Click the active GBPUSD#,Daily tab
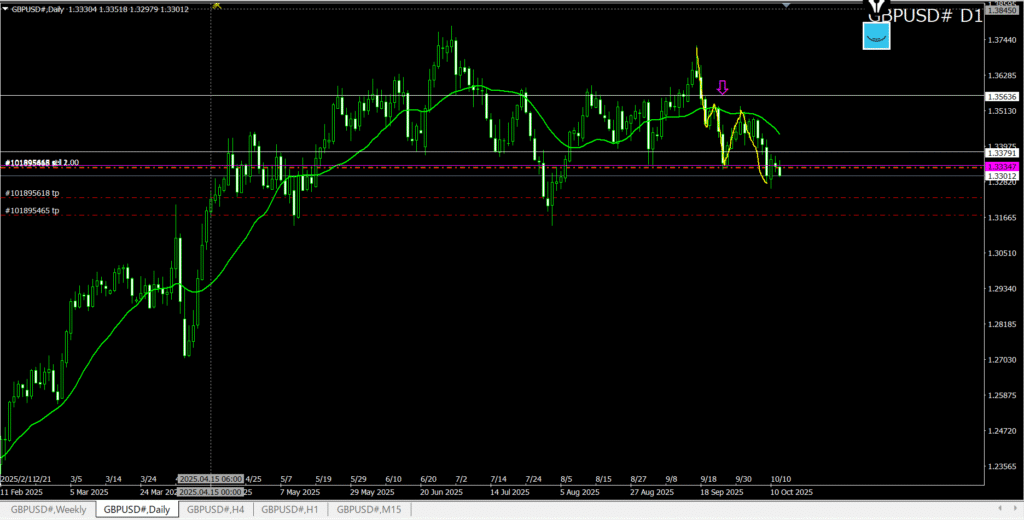This screenshot has width=1024, height=520. (x=138, y=510)
